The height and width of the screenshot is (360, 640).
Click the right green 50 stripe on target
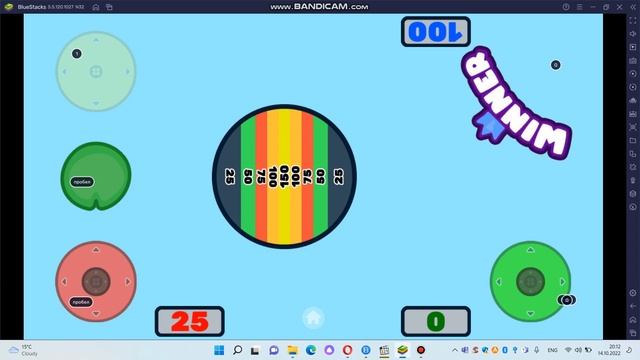[x=320, y=176]
